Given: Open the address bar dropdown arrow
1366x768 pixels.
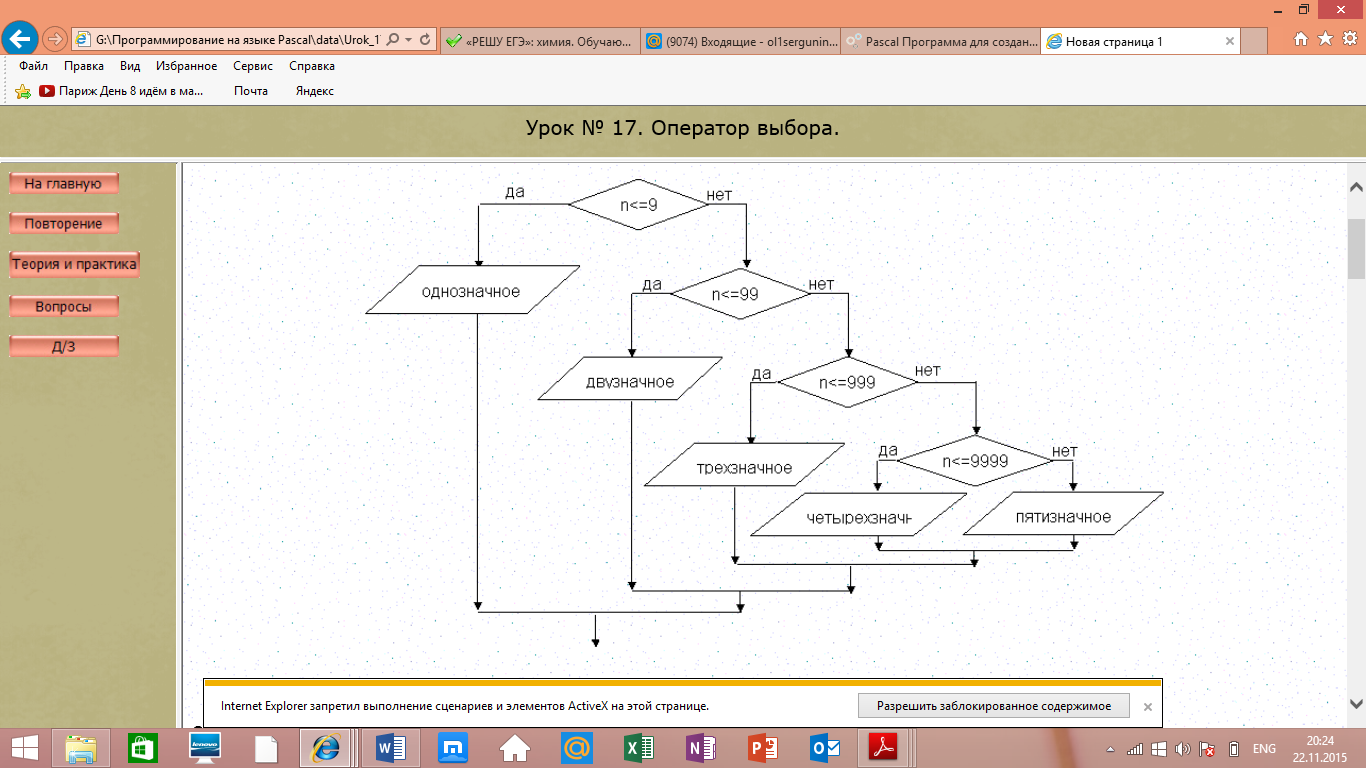Looking at the screenshot, I should point(408,40).
